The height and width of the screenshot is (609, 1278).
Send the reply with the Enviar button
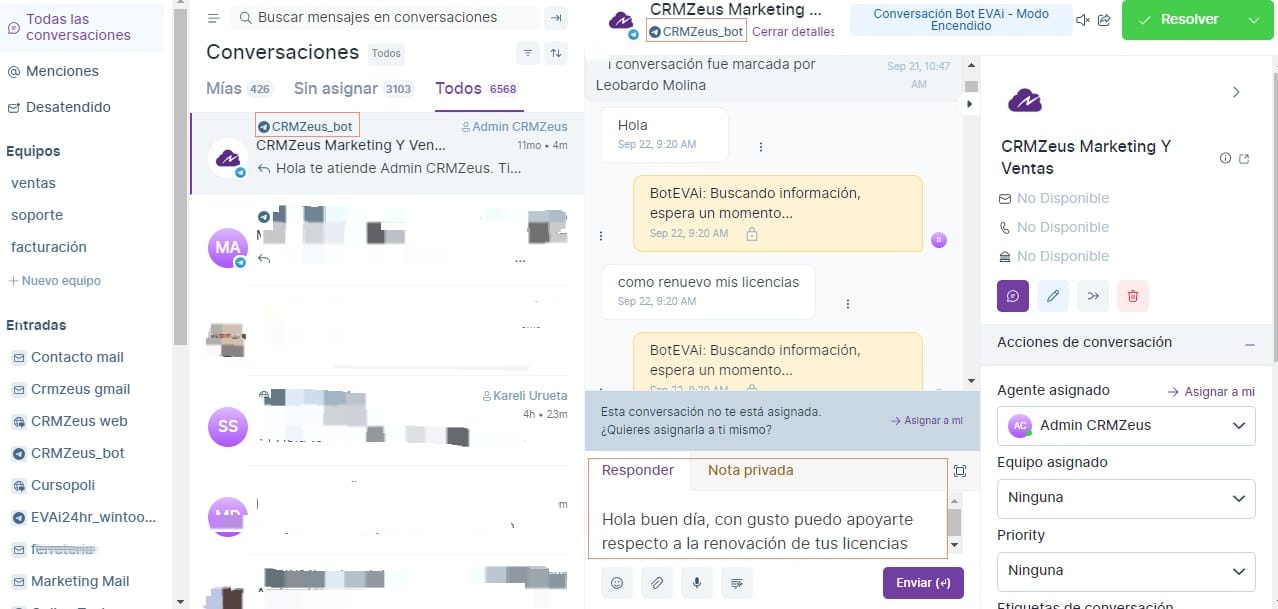pyautogui.click(x=922, y=582)
